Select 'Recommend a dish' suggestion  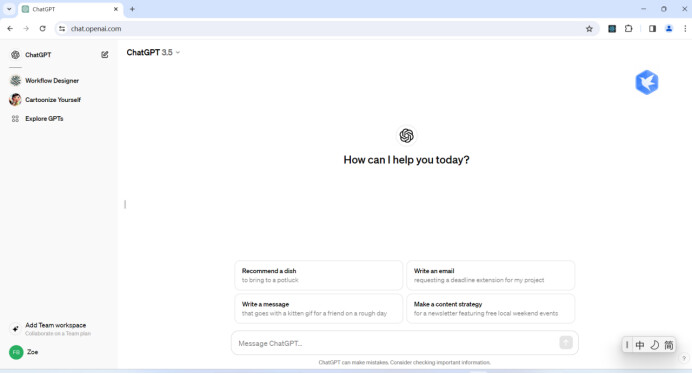tap(319, 275)
